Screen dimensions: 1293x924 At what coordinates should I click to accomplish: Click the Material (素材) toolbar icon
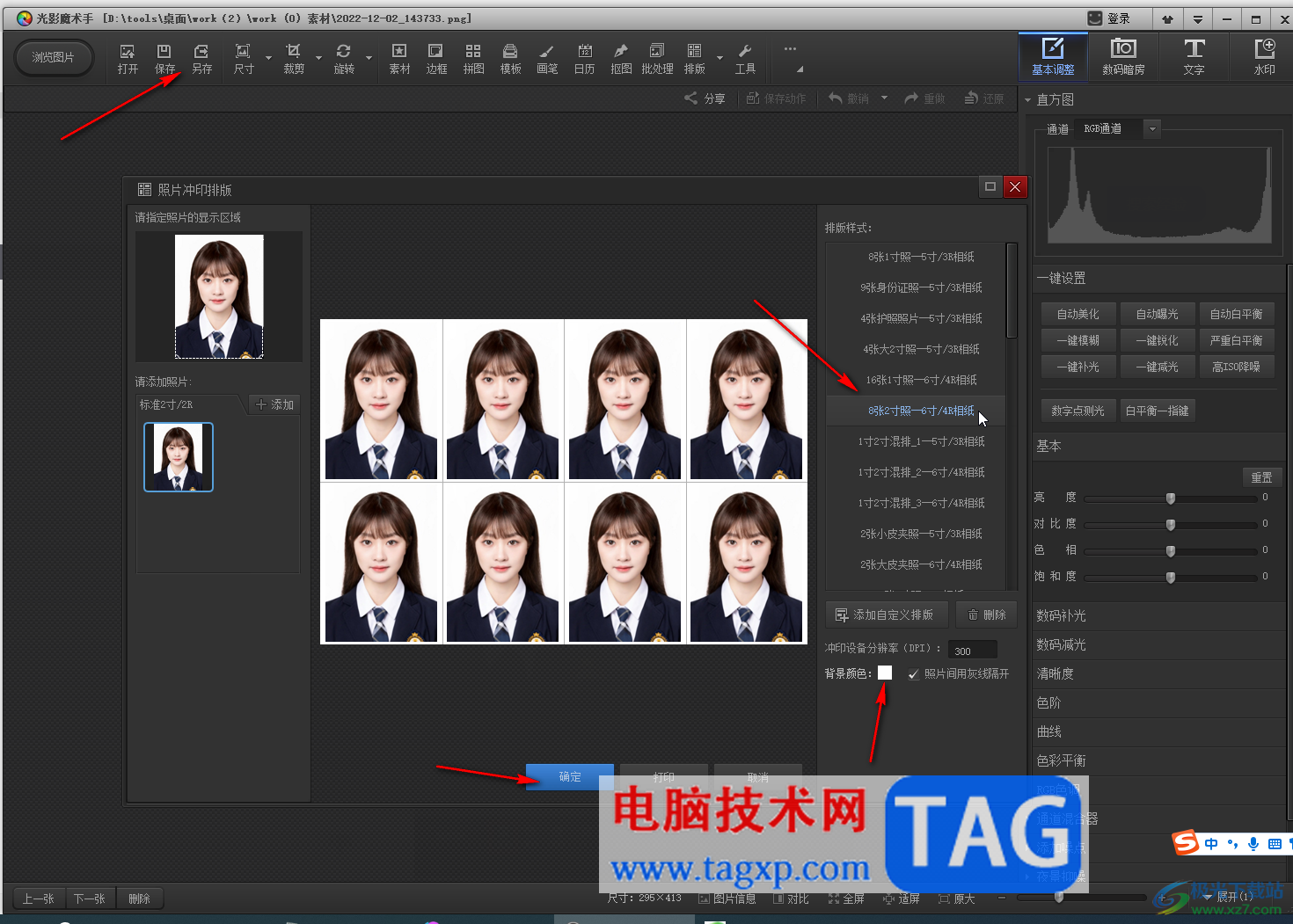[x=399, y=58]
